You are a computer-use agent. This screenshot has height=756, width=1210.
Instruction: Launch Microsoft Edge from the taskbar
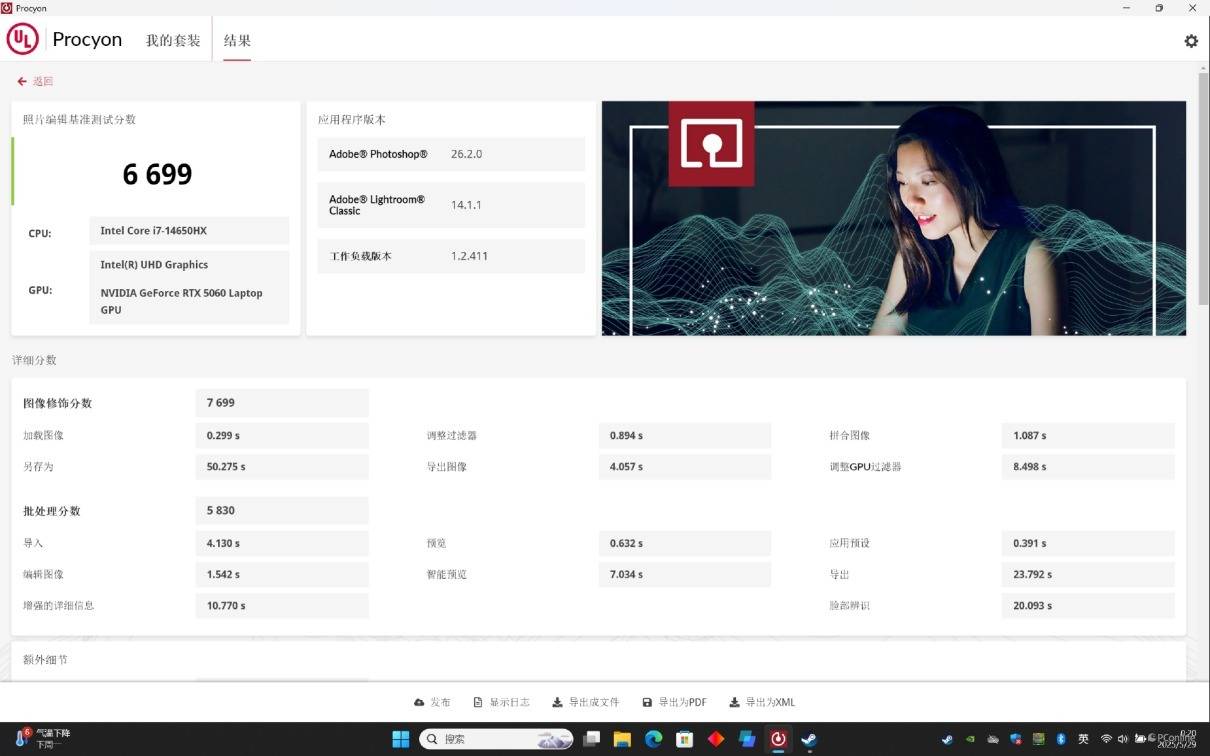[x=653, y=739]
